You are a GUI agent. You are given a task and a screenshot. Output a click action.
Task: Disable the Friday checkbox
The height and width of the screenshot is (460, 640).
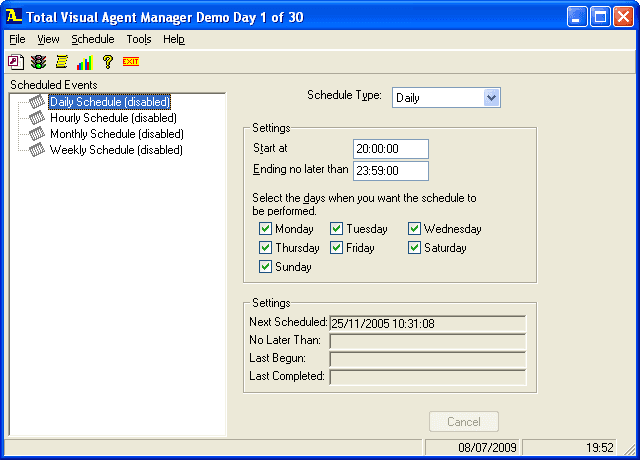pos(336,247)
